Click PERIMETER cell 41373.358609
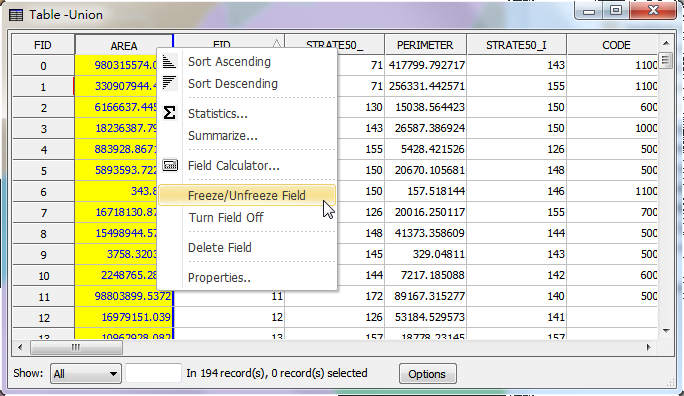The height and width of the screenshot is (396, 684). pos(426,233)
